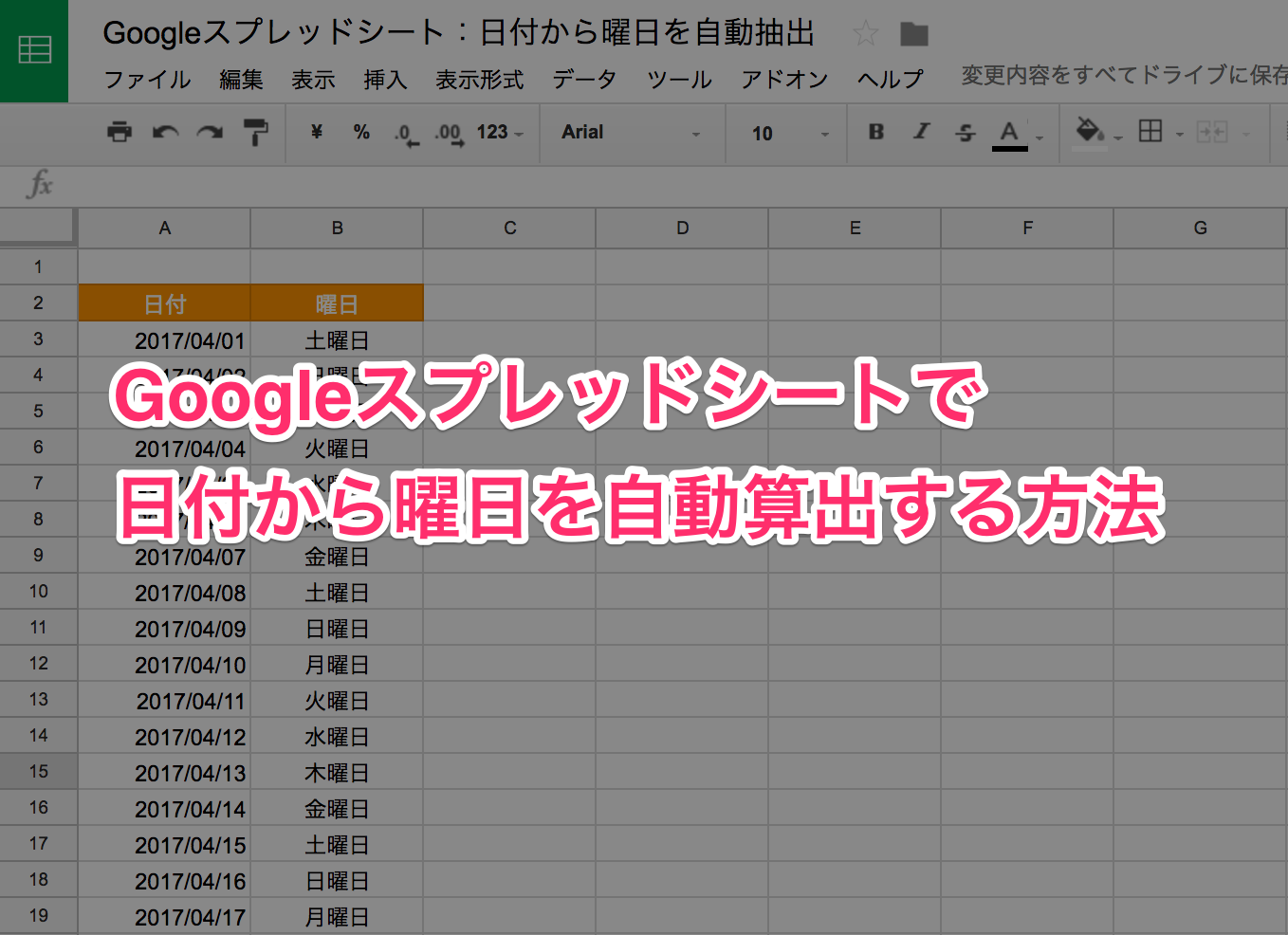This screenshot has width=1288, height=935.
Task: Star this spreadsheet document
Action: [x=865, y=34]
